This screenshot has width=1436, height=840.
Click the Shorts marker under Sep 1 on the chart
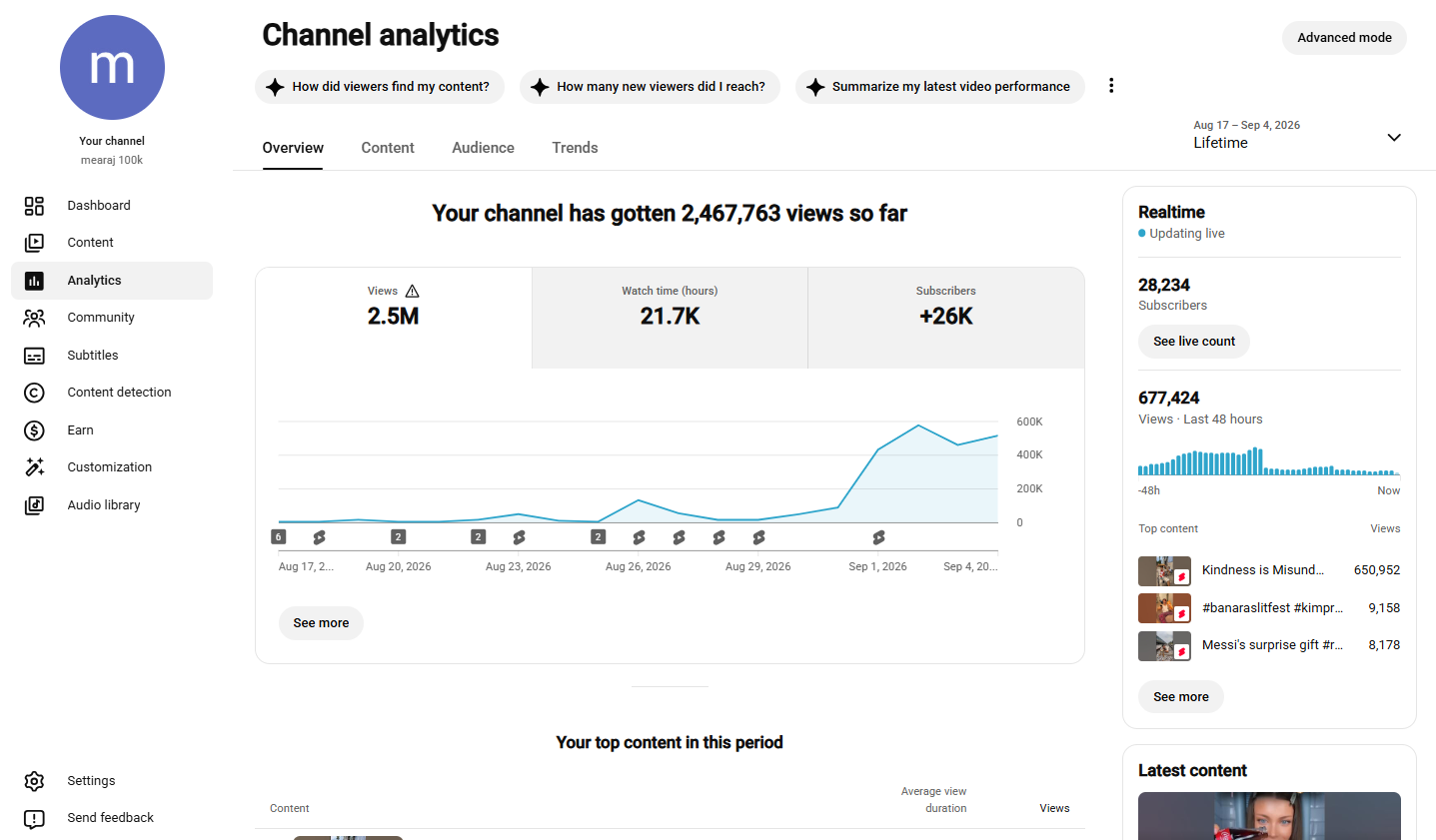[878, 537]
